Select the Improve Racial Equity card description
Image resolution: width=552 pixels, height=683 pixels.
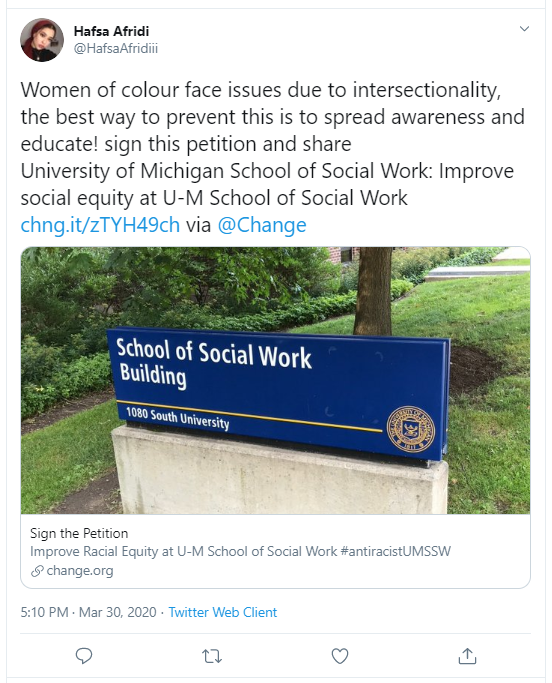point(240,551)
